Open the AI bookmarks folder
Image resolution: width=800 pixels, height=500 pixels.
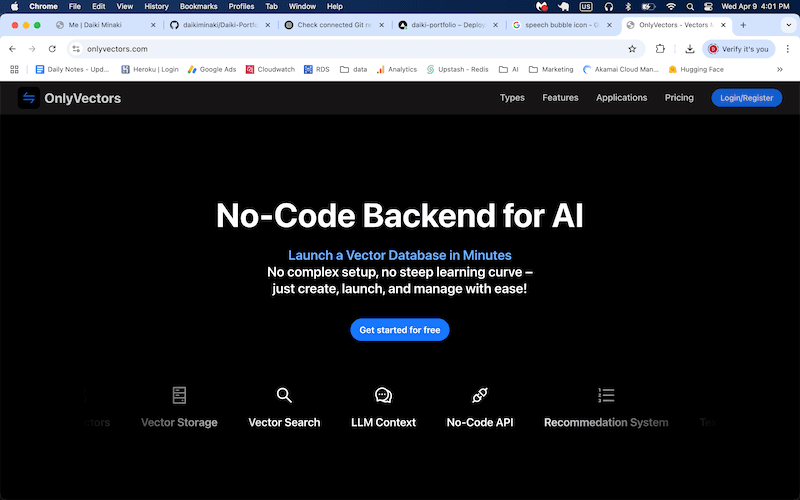509,69
